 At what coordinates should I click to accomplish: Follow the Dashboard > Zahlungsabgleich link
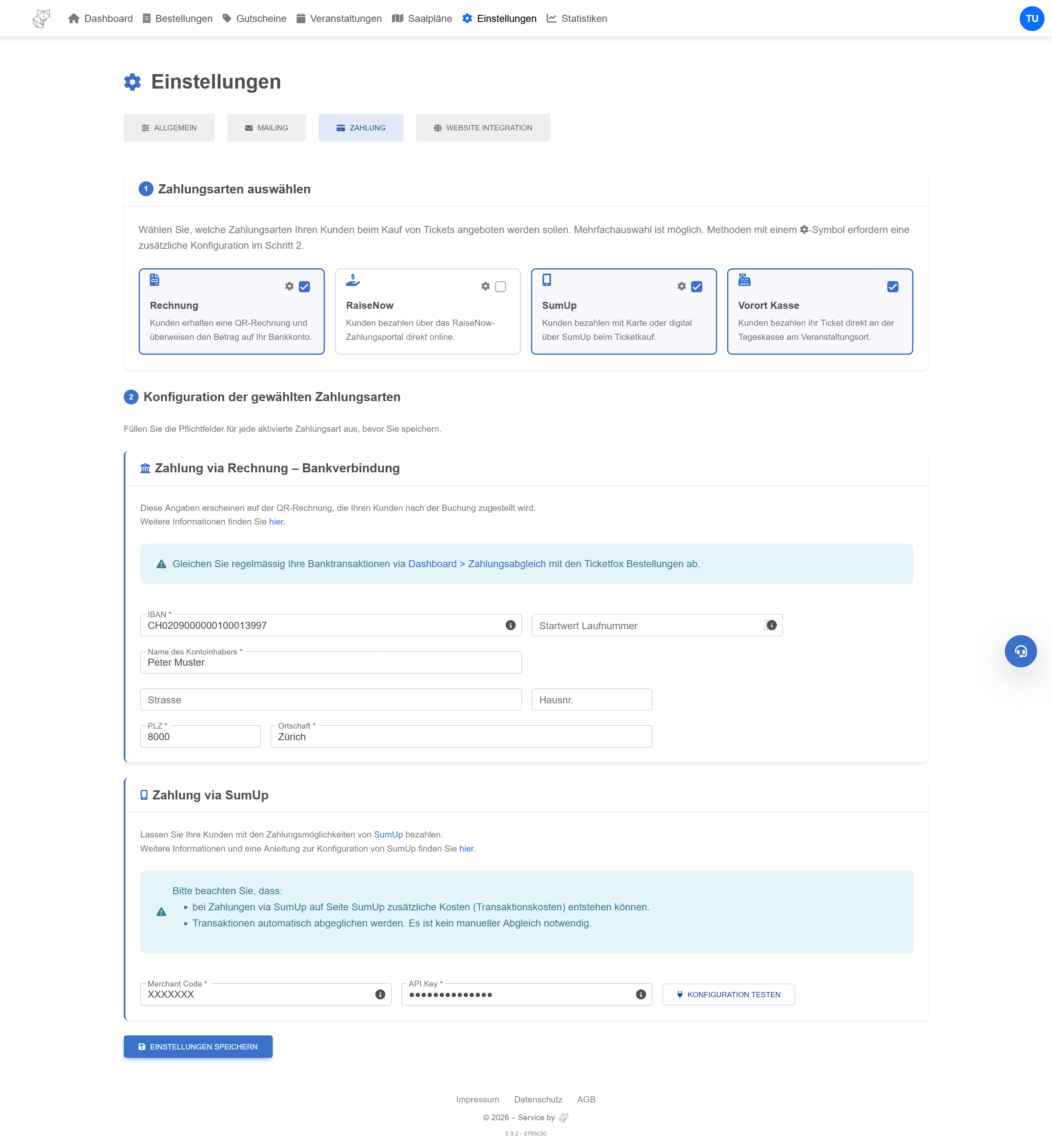477,564
